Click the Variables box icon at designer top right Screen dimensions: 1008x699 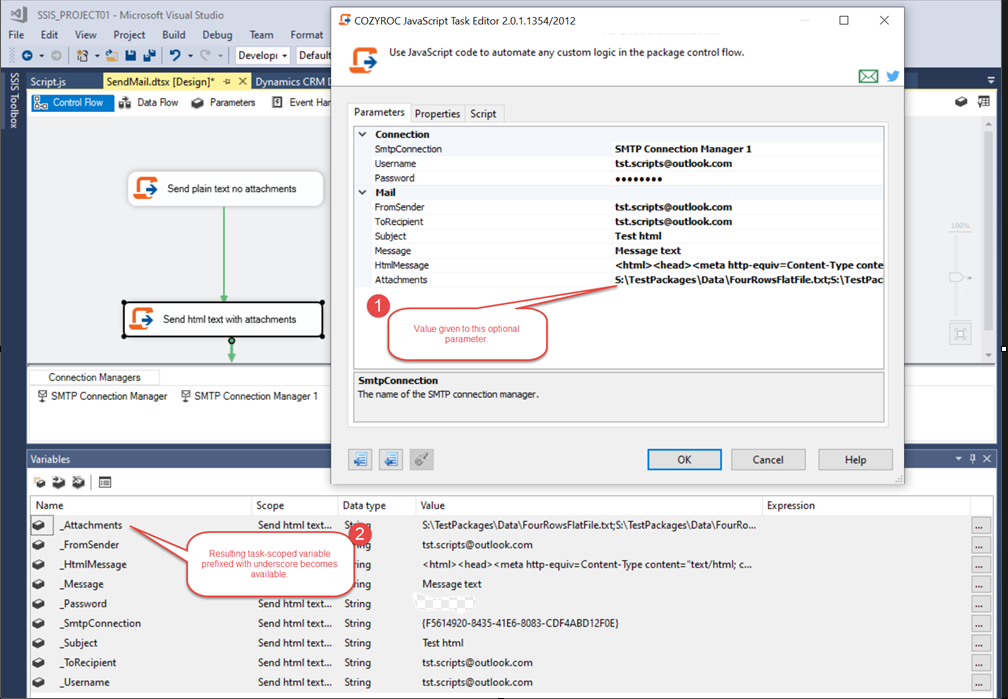[961, 102]
